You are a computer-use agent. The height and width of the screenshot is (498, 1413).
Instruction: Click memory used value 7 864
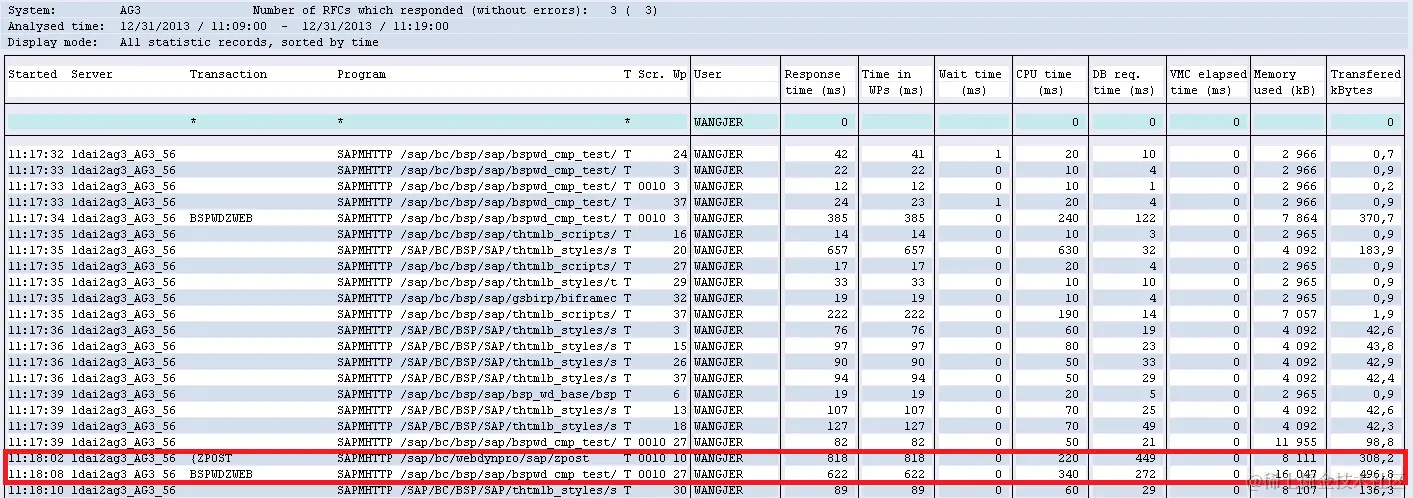click(x=1297, y=218)
